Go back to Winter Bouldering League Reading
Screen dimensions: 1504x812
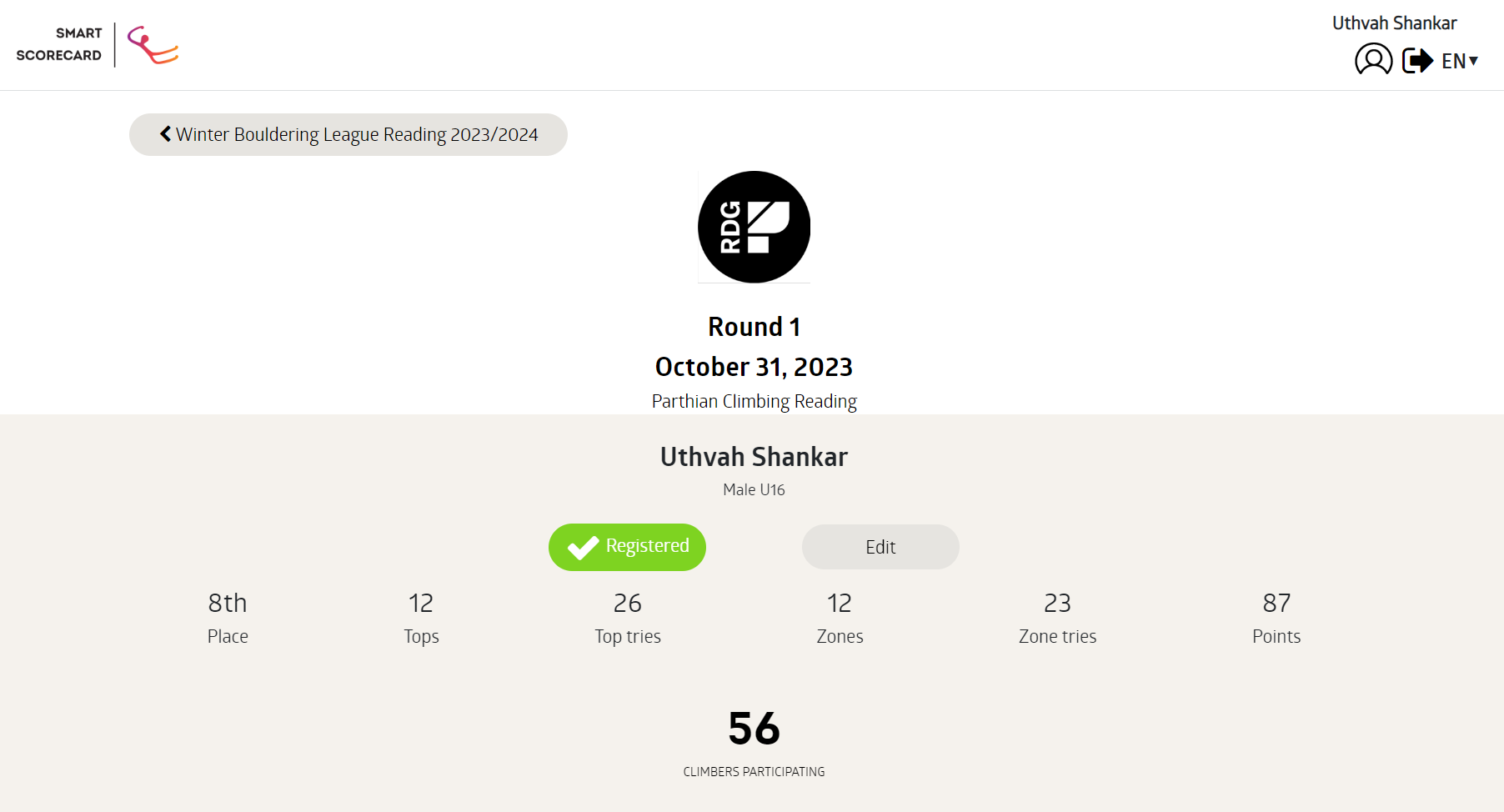tap(348, 134)
